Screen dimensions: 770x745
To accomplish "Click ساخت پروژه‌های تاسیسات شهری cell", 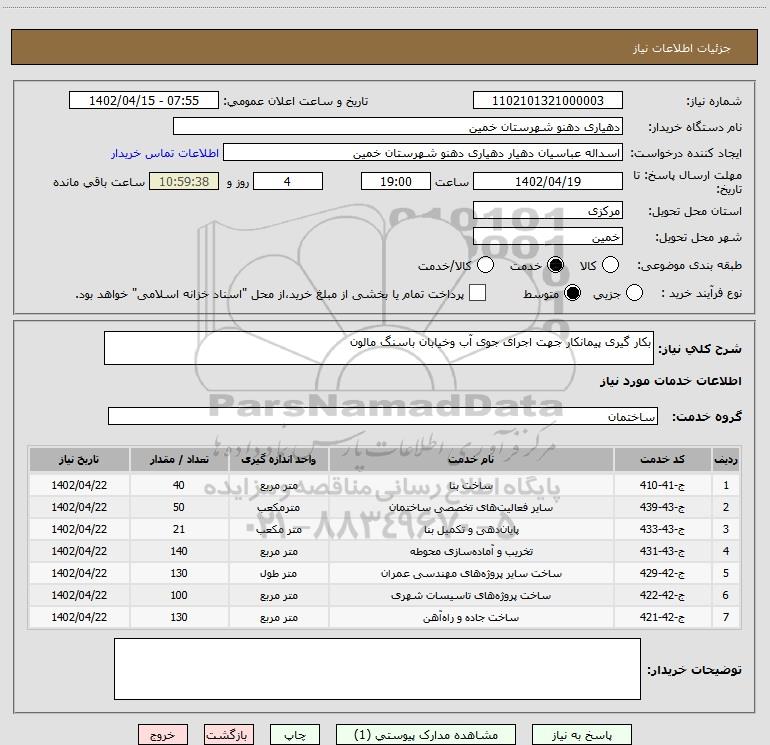I will click(x=471, y=595).
